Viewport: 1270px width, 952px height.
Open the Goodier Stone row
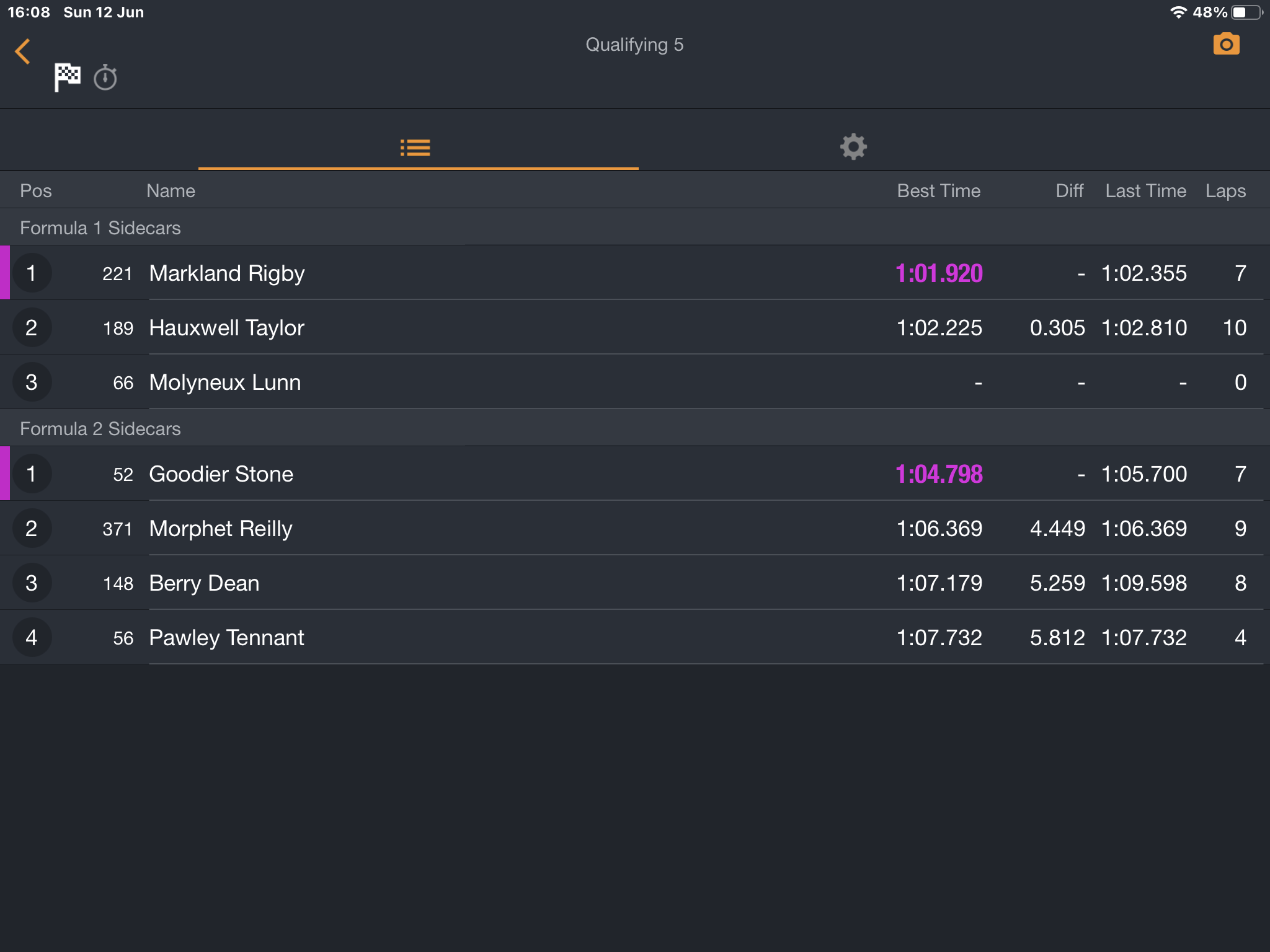pyautogui.click(x=635, y=474)
